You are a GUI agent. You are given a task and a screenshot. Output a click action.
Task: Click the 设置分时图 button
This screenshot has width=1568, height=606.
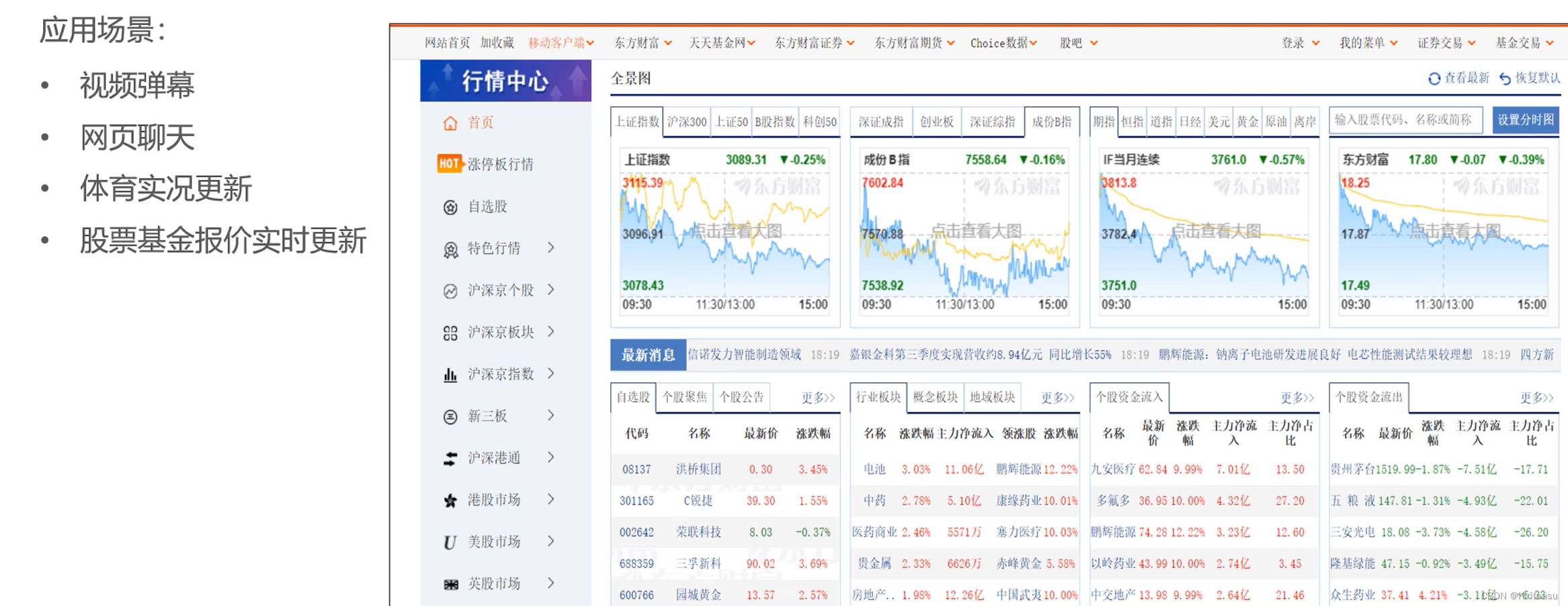click(x=1525, y=120)
